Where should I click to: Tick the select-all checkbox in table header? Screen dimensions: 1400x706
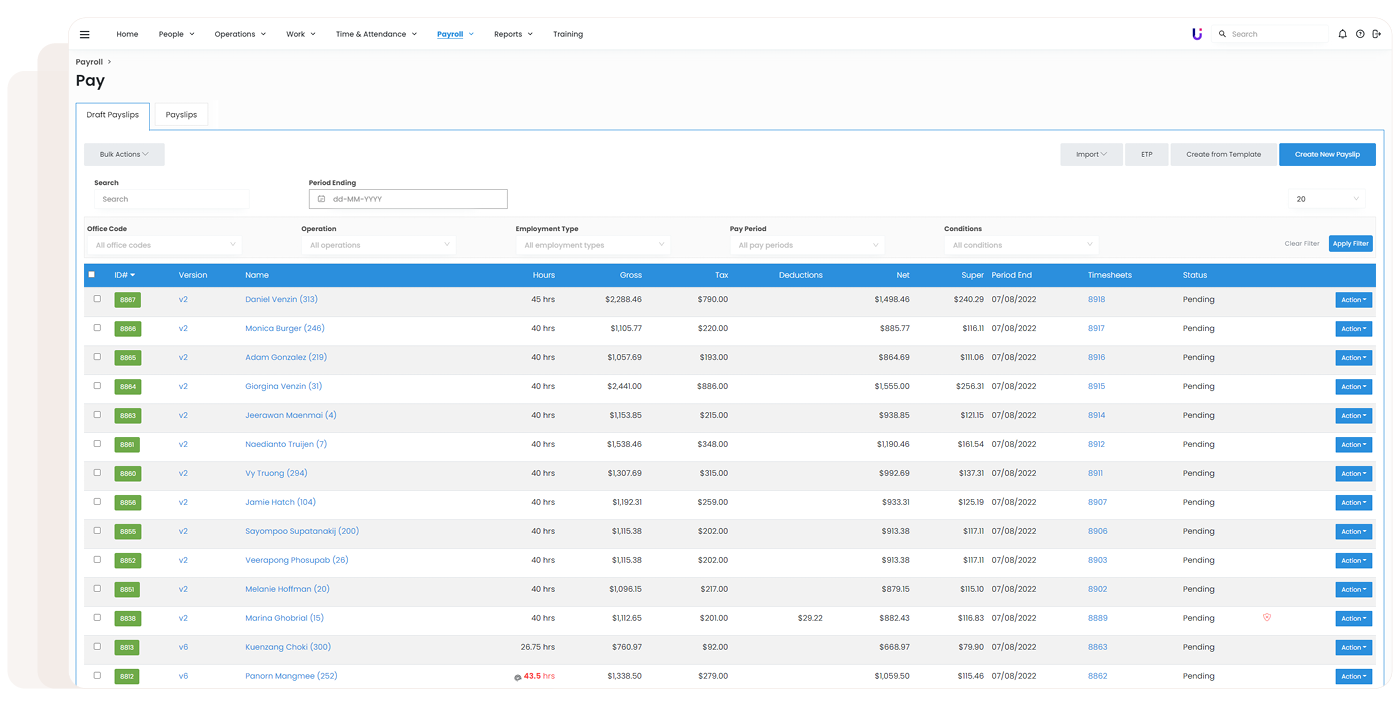92,275
